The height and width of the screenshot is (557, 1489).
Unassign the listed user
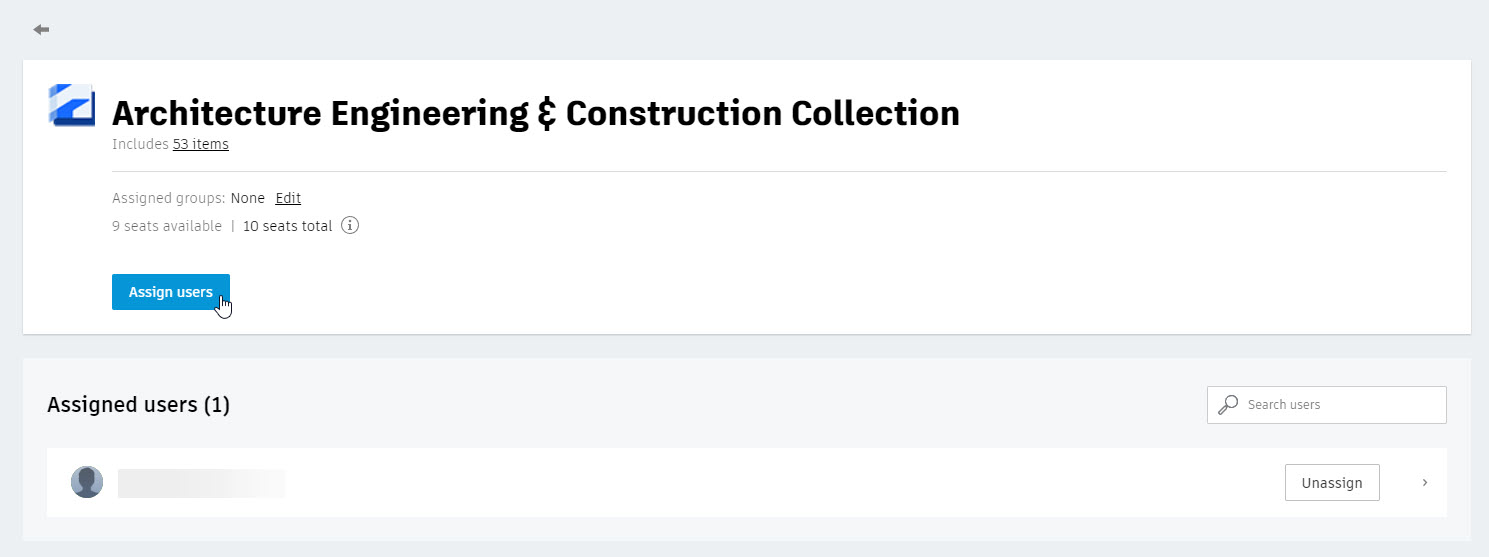click(x=1332, y=483)
